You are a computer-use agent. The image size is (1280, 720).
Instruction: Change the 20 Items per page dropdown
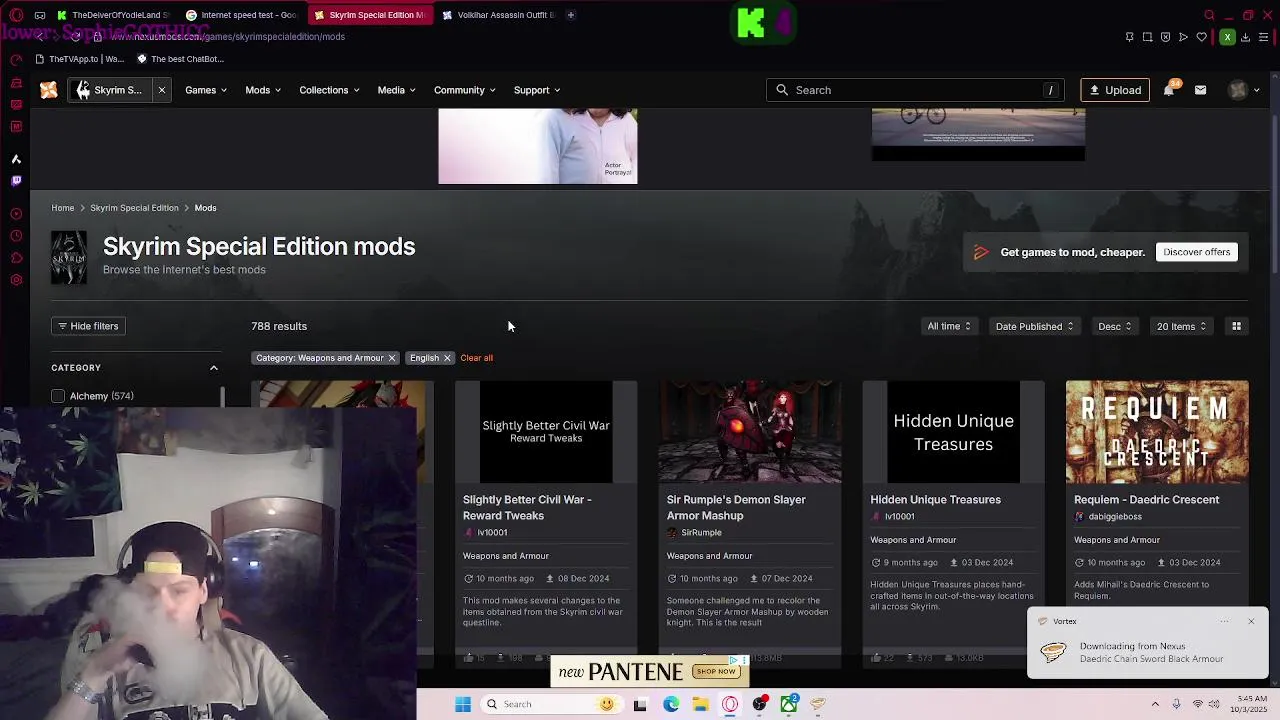[x=1181, y=326]
